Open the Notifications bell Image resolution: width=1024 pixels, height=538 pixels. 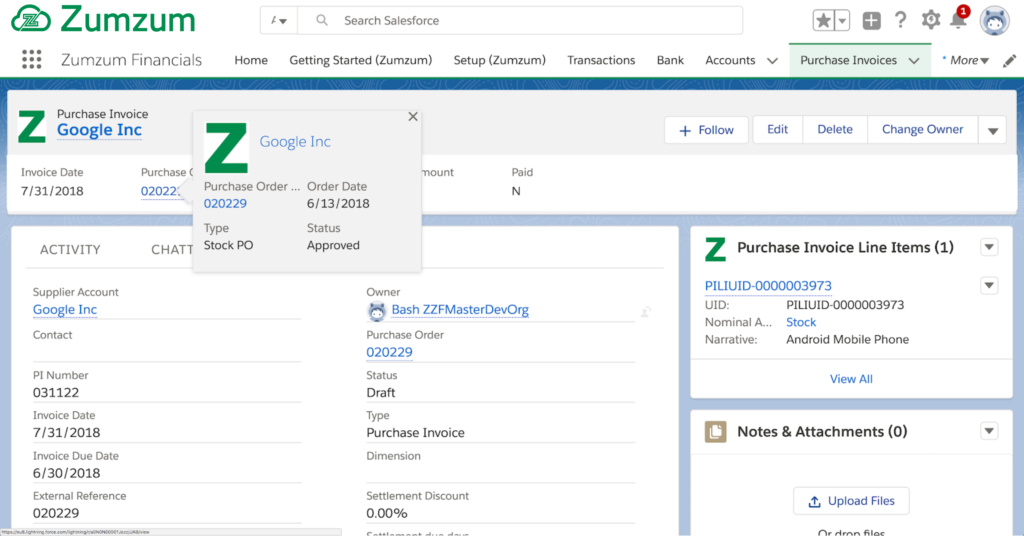point(959,19)
